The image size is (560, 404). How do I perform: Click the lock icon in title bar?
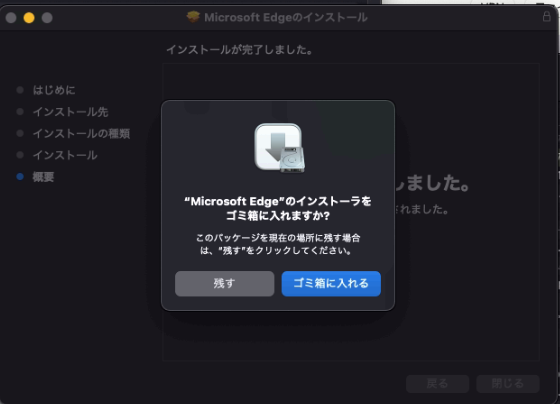pyautogui.click(x=546, y=16)
